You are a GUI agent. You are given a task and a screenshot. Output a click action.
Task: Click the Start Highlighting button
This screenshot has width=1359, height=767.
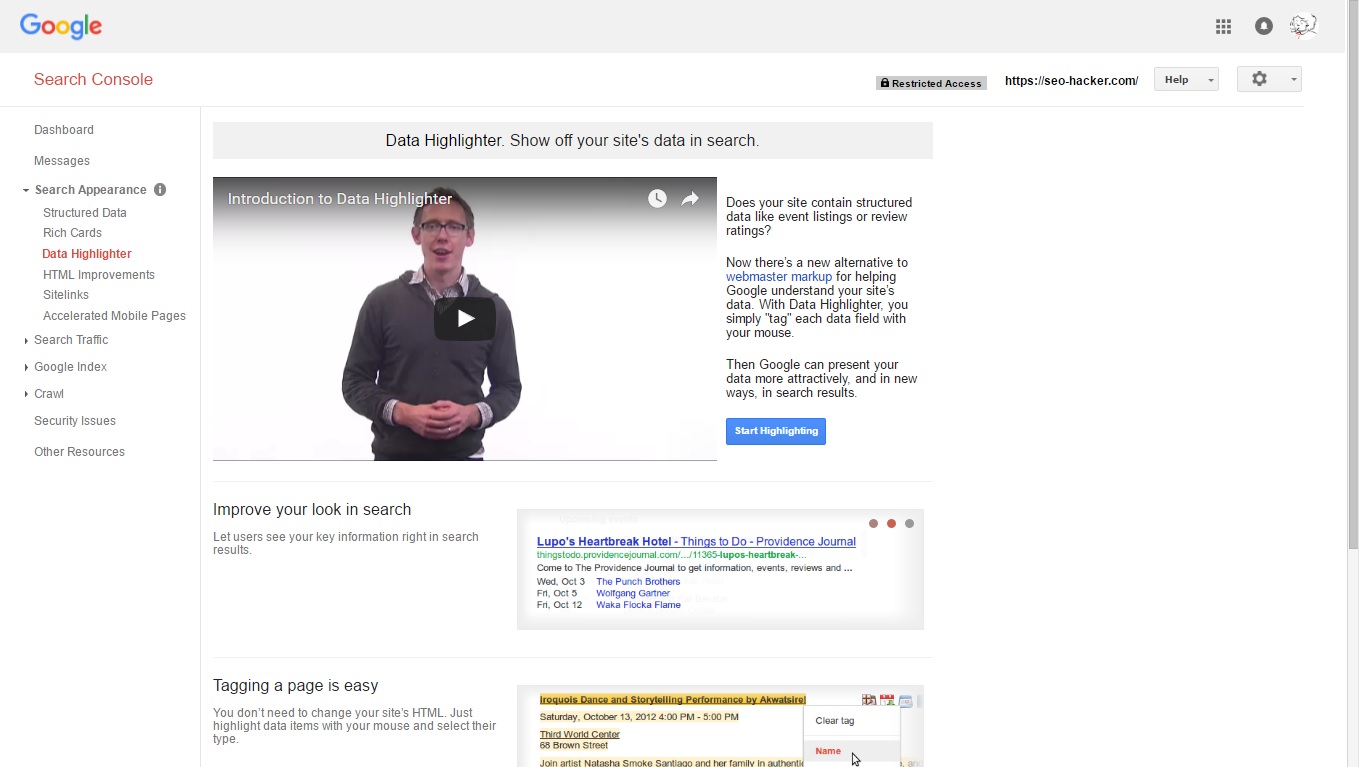coord(776,431)
